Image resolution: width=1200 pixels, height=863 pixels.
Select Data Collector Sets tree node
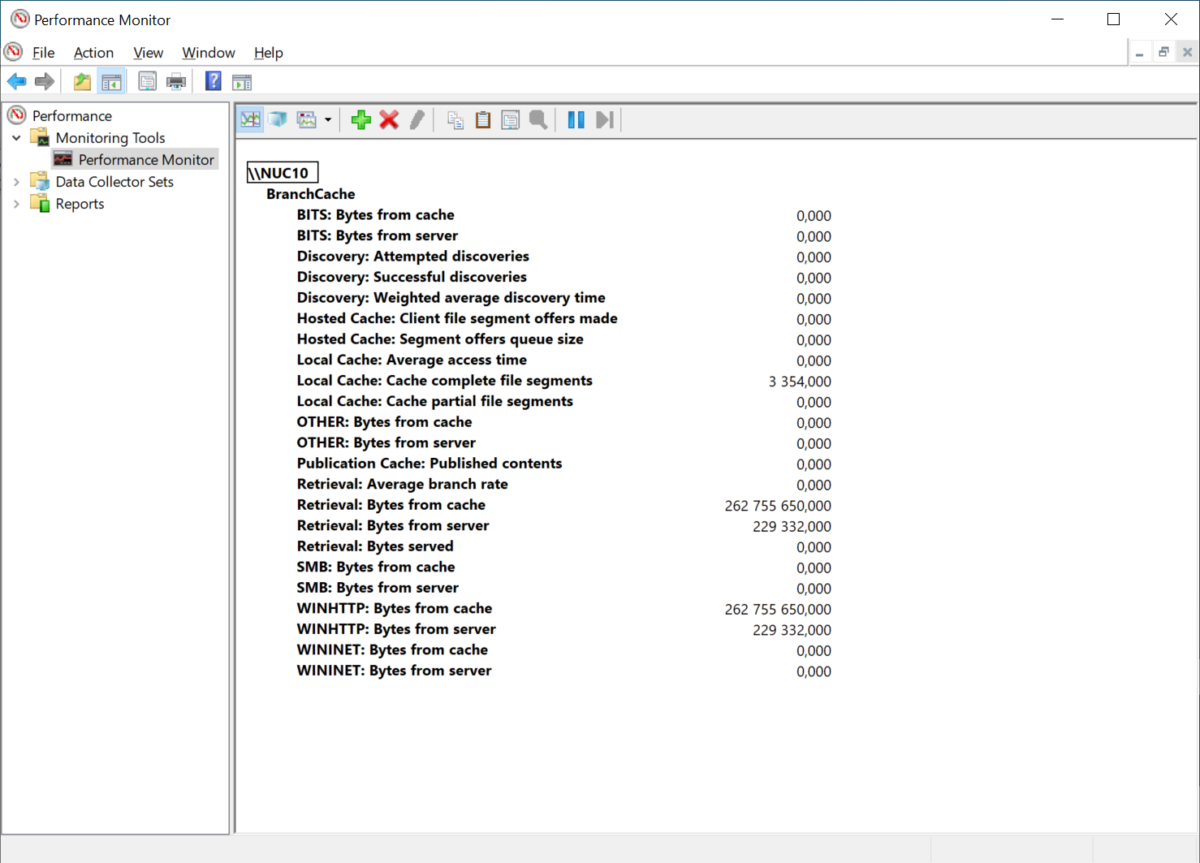click(x=114, y=182)
